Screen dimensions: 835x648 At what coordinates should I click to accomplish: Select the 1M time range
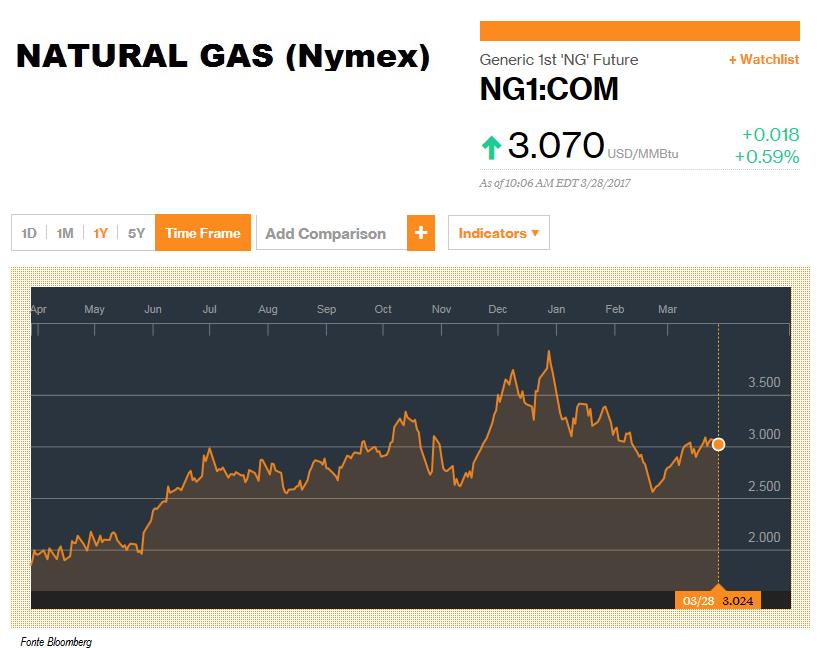pyautogui.click(x=65, y=233)
